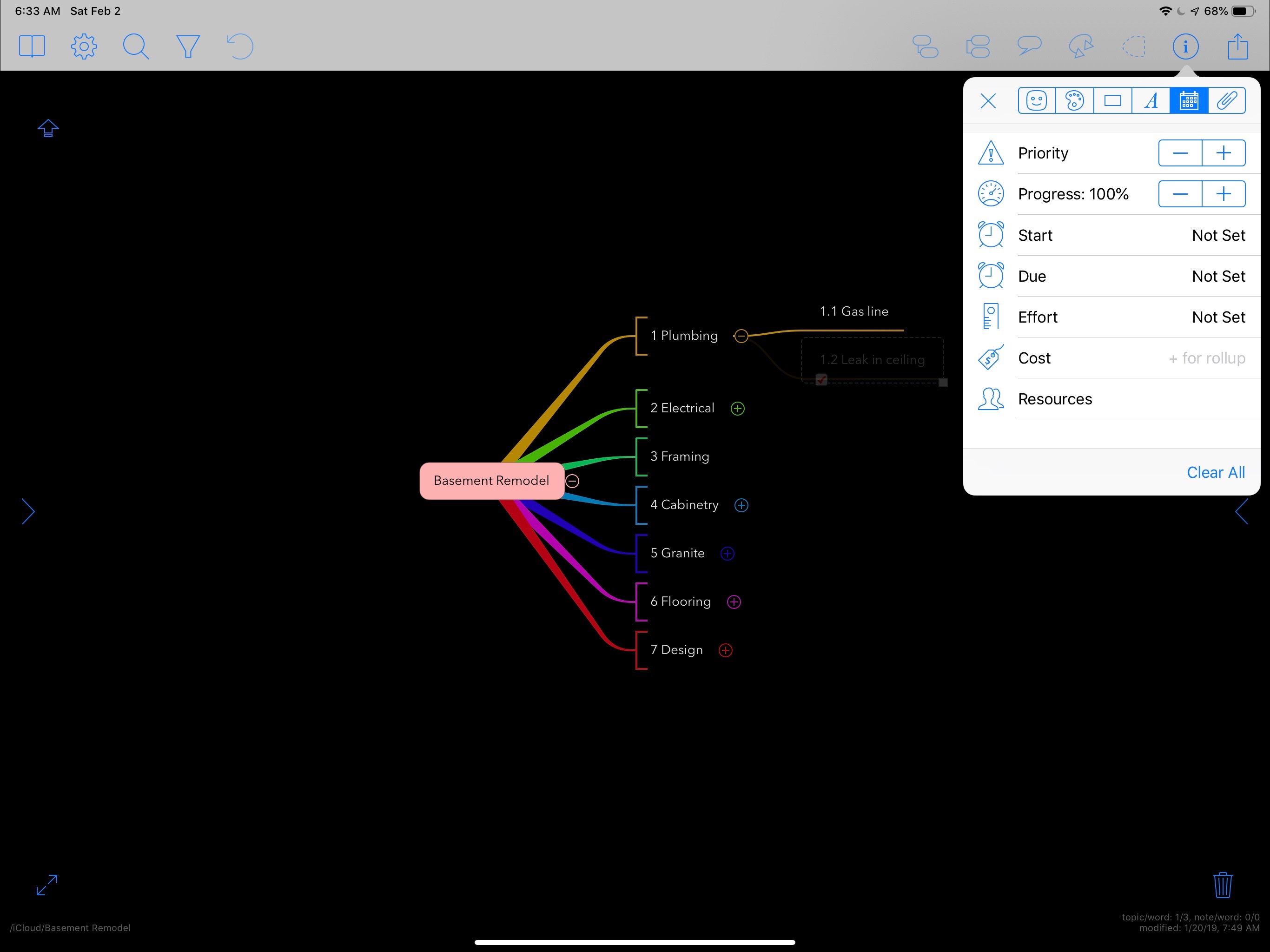Select the 2 Electrical topic

pos(682,408)
